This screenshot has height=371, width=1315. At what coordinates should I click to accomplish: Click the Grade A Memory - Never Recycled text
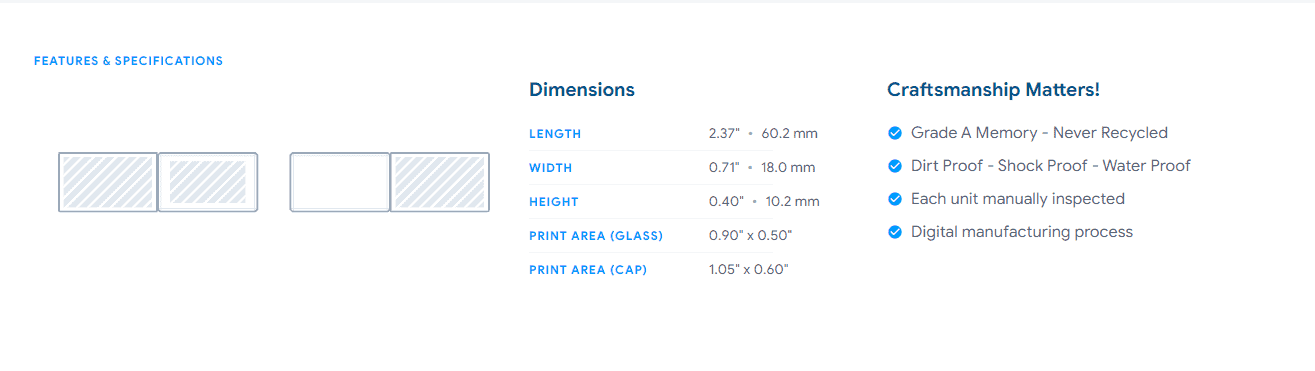[1039, 133]
